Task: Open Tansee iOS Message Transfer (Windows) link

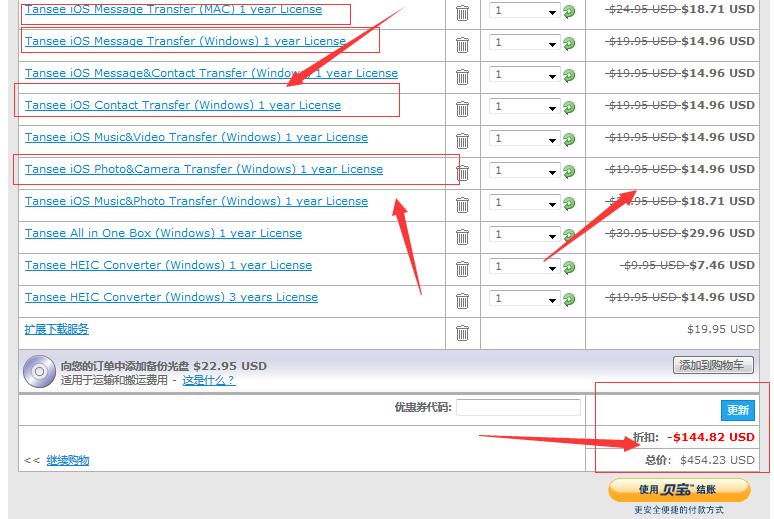Action: coord(185,41)
